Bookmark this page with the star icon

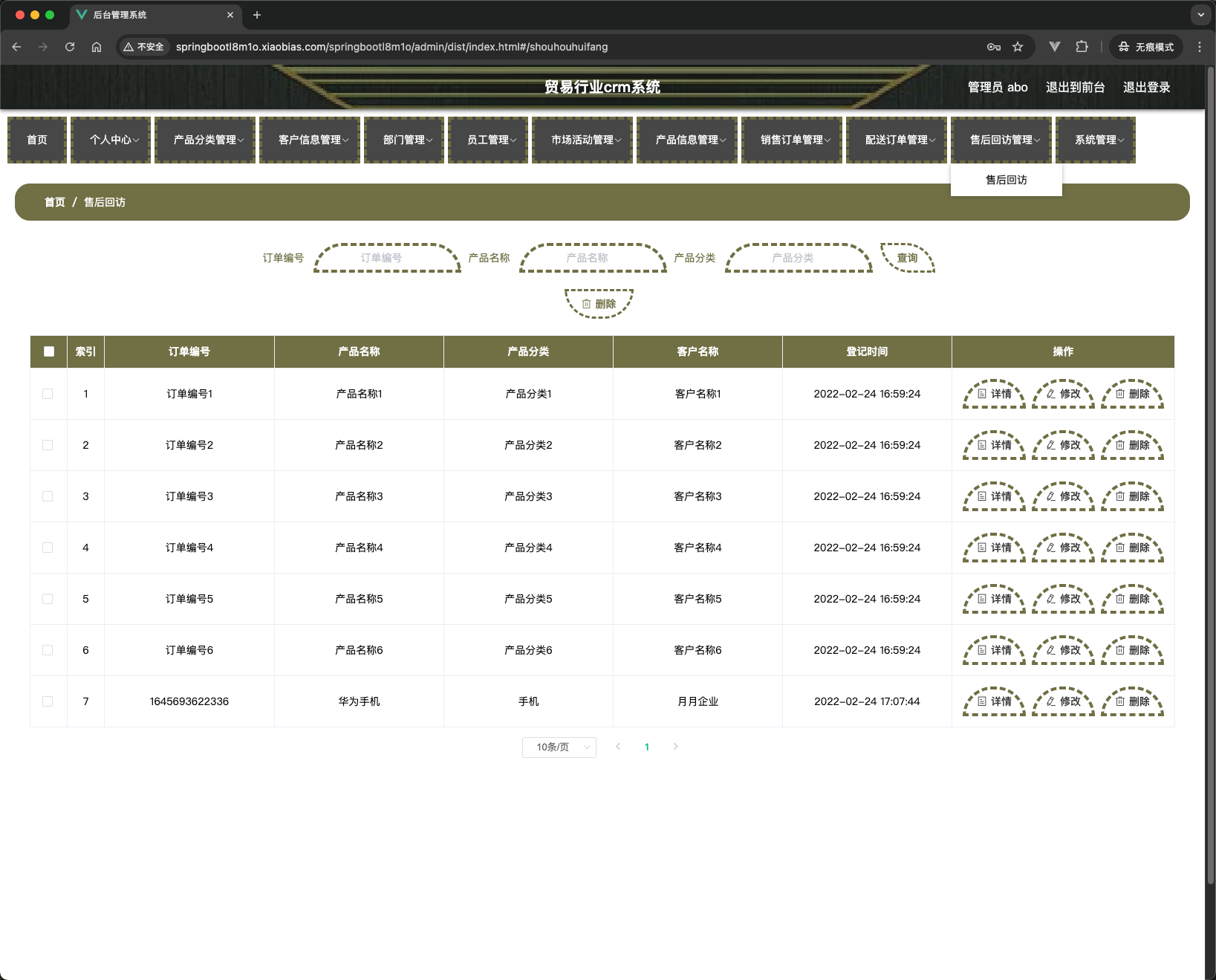click(x=1018, y=47)
